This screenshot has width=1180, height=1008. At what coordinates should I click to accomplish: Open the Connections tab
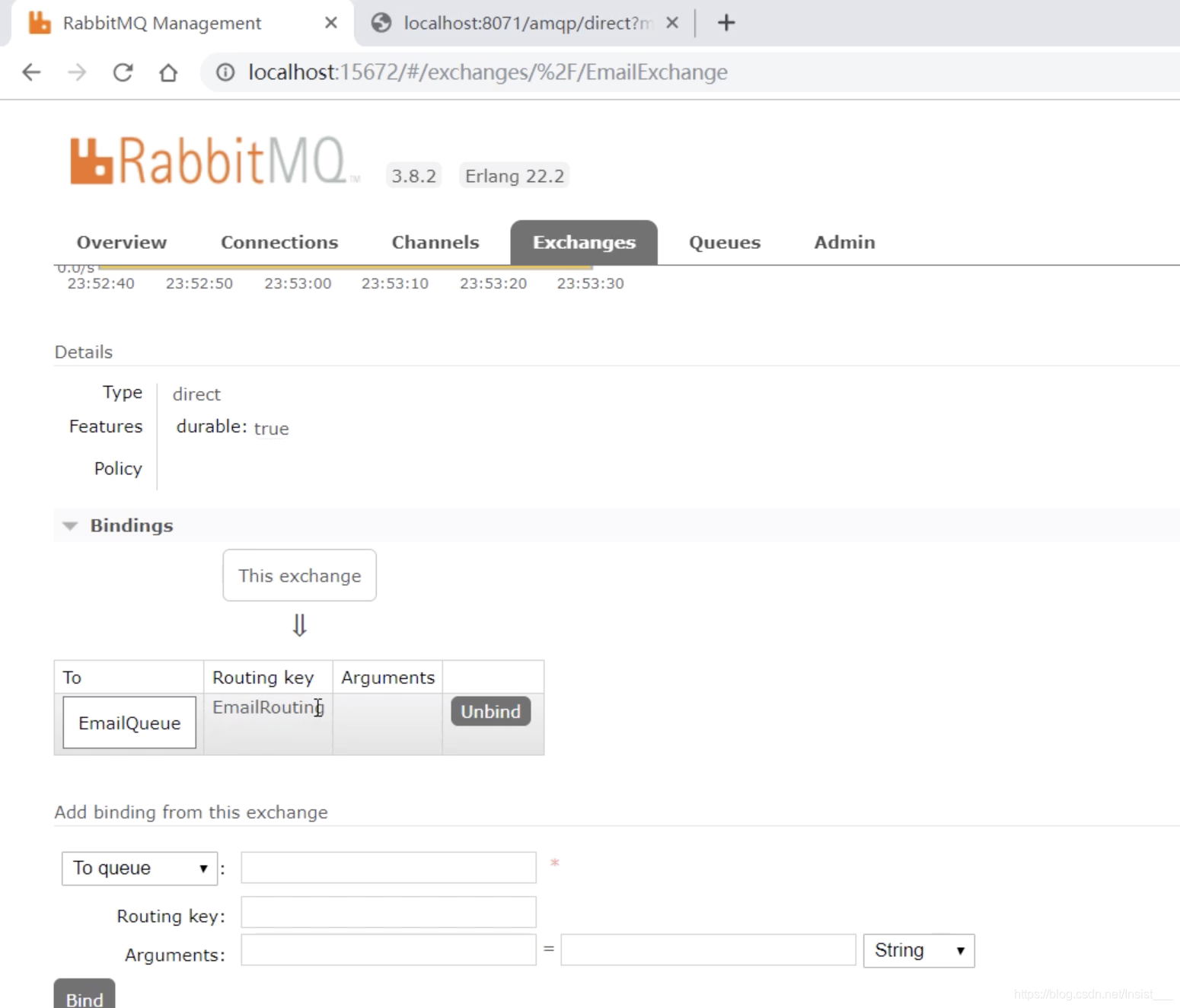[279, 242]
